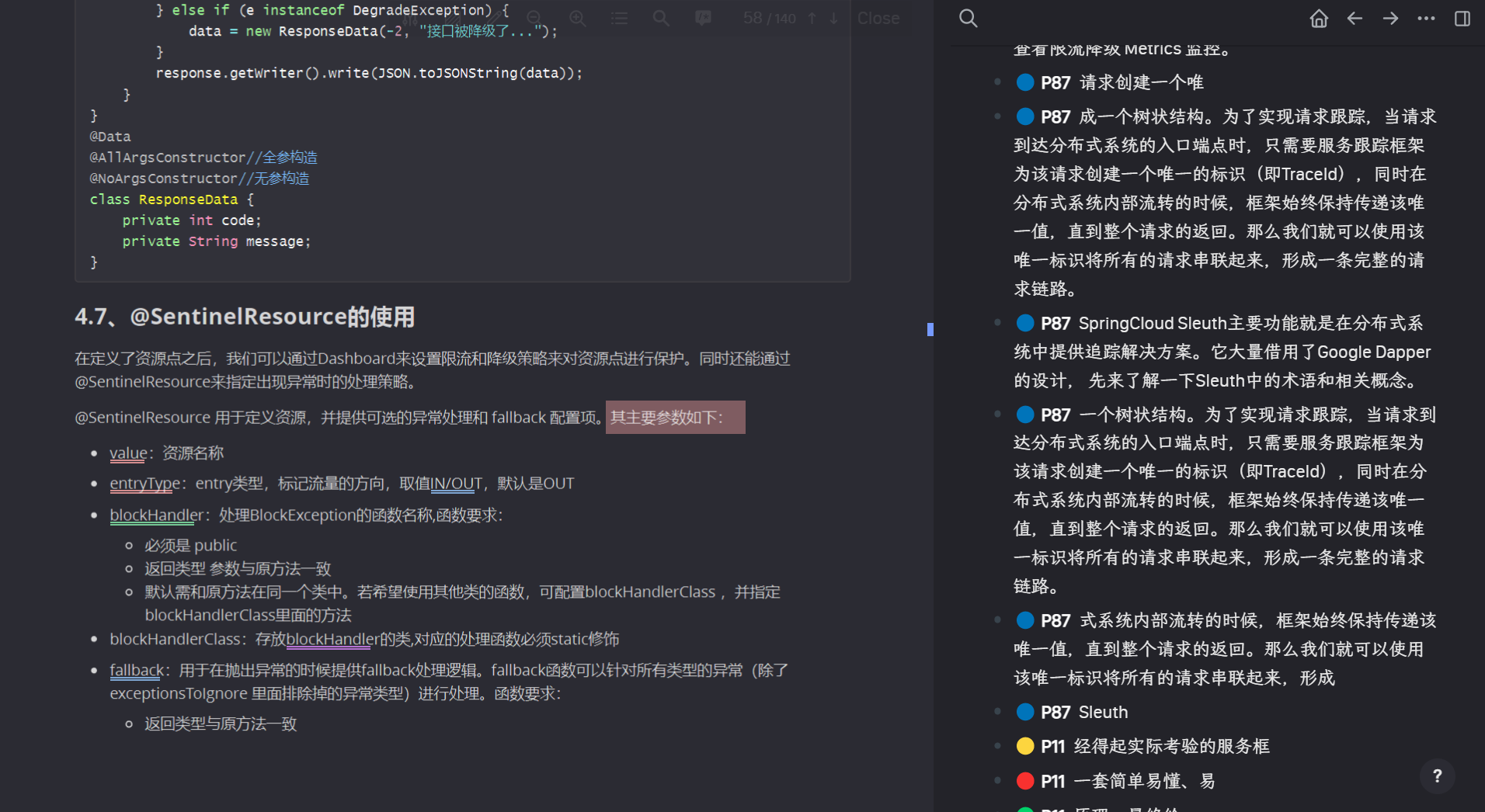Click the page number field showing 58

click(753, 18)
